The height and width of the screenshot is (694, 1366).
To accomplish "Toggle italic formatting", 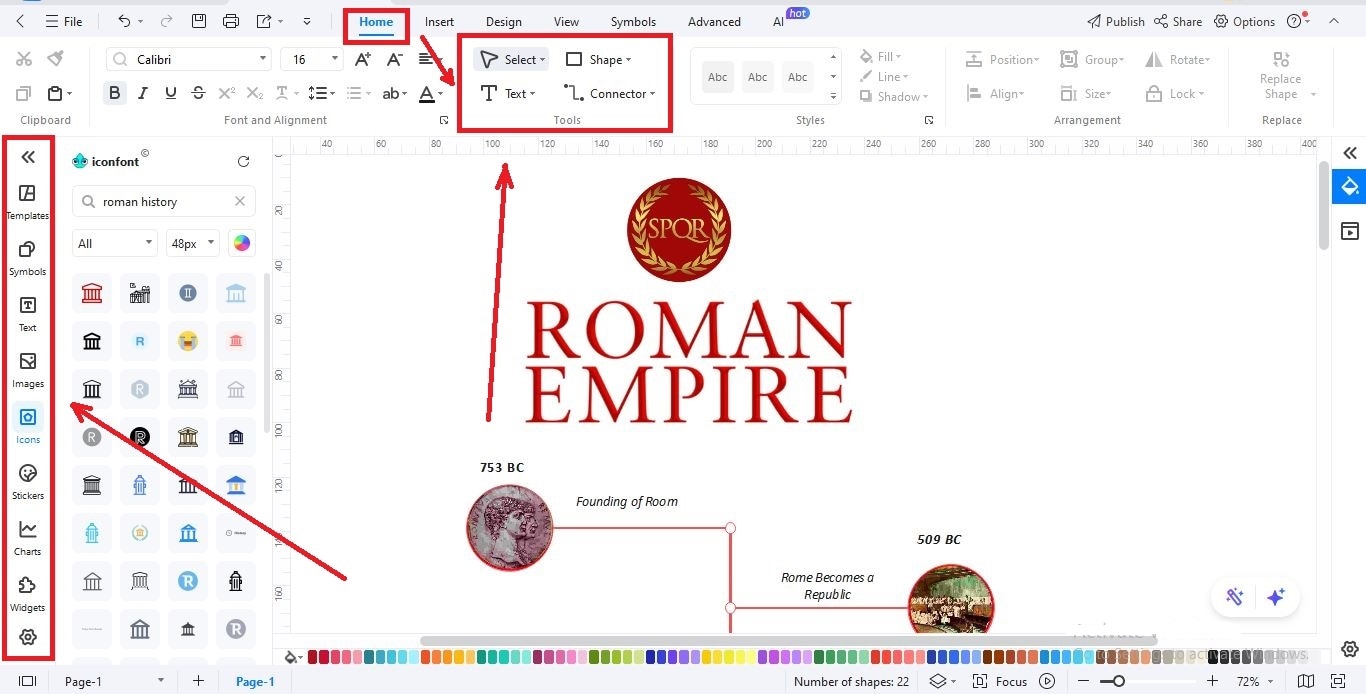I will (142, 92).
